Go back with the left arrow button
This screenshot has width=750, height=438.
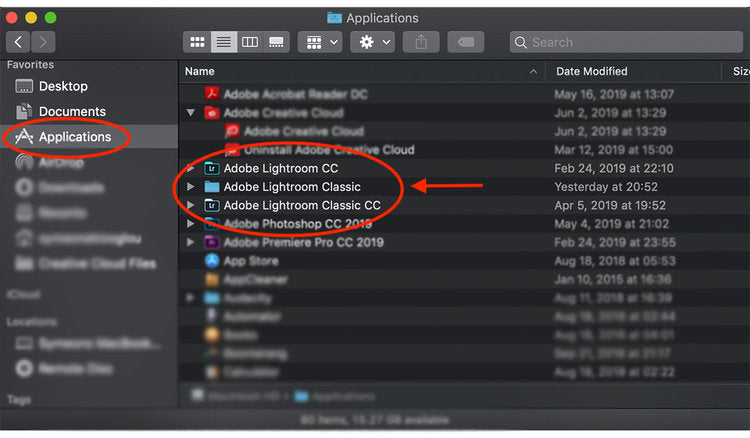(18, 42)
